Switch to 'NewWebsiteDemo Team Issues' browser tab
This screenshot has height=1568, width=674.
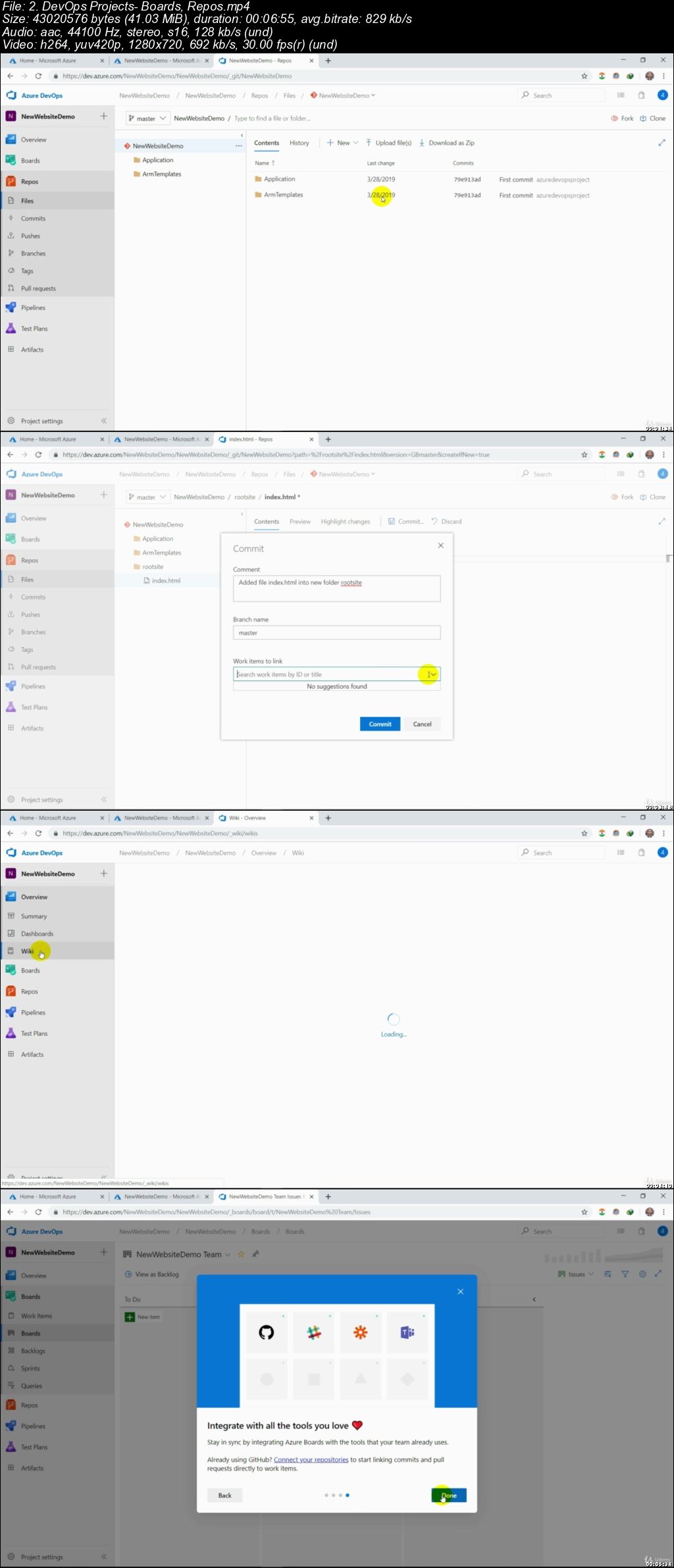(265, 1197)
